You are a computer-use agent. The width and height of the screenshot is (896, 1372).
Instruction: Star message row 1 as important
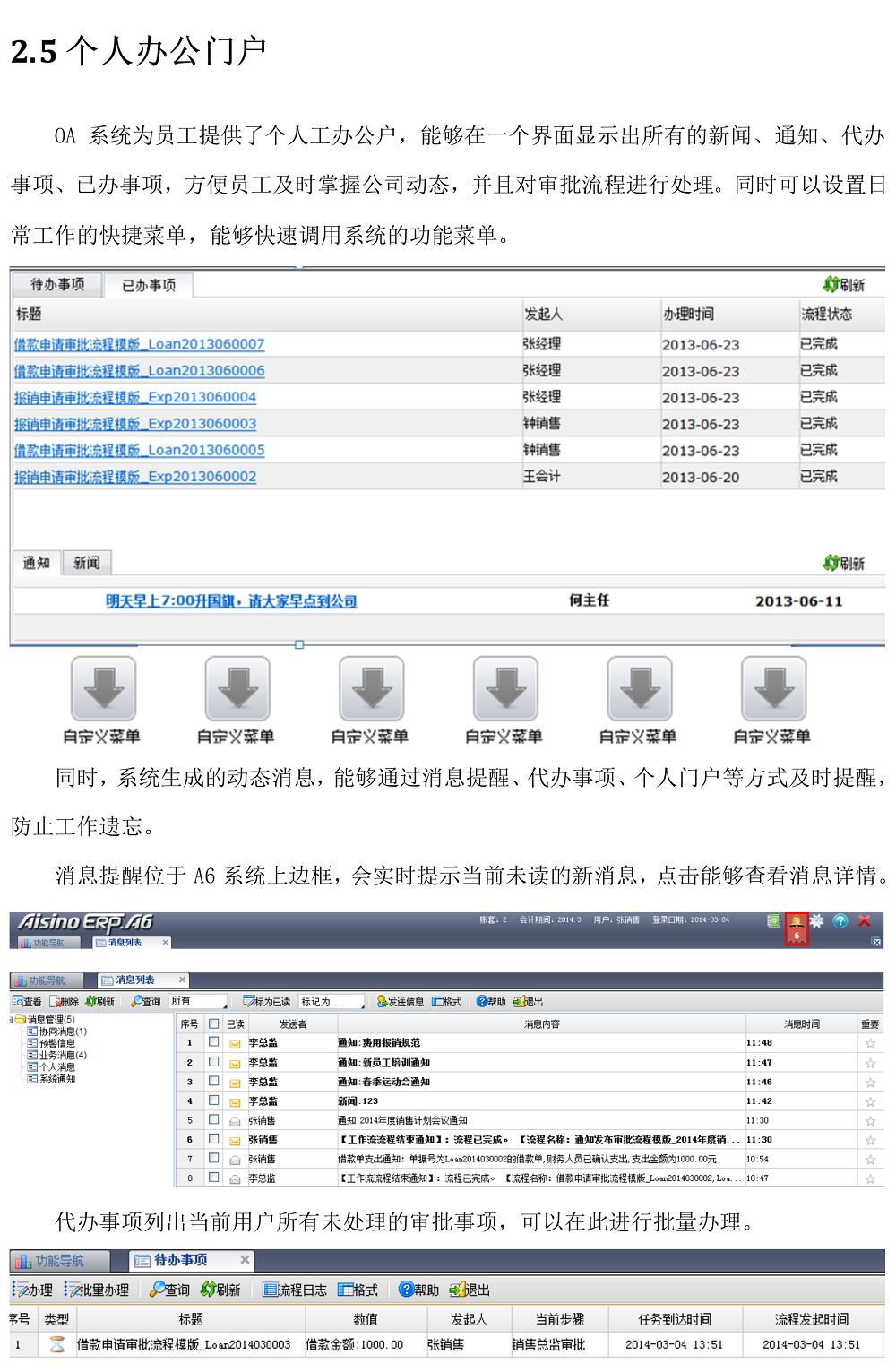click(x=869, y=1043)
